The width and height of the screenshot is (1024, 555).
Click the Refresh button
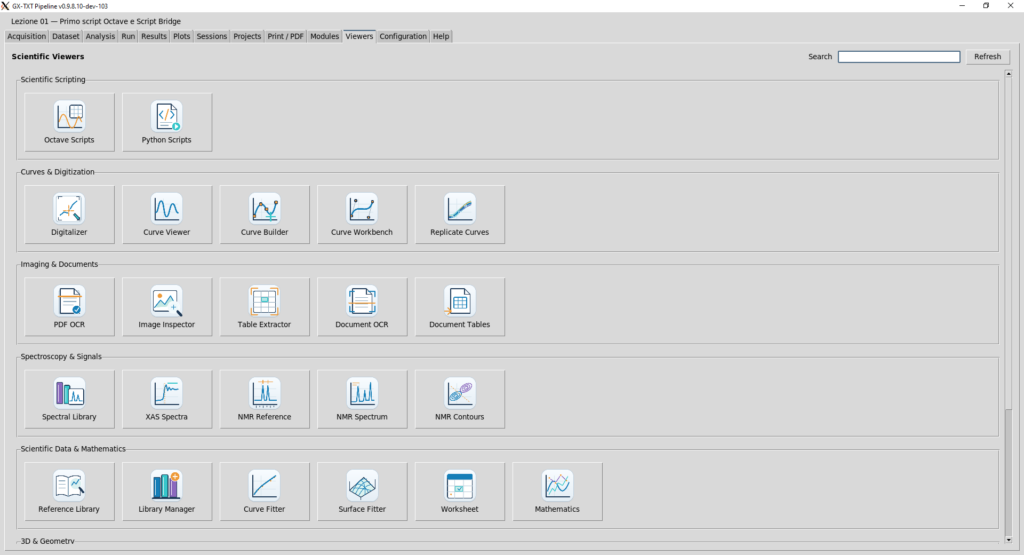tap(987, 57)
